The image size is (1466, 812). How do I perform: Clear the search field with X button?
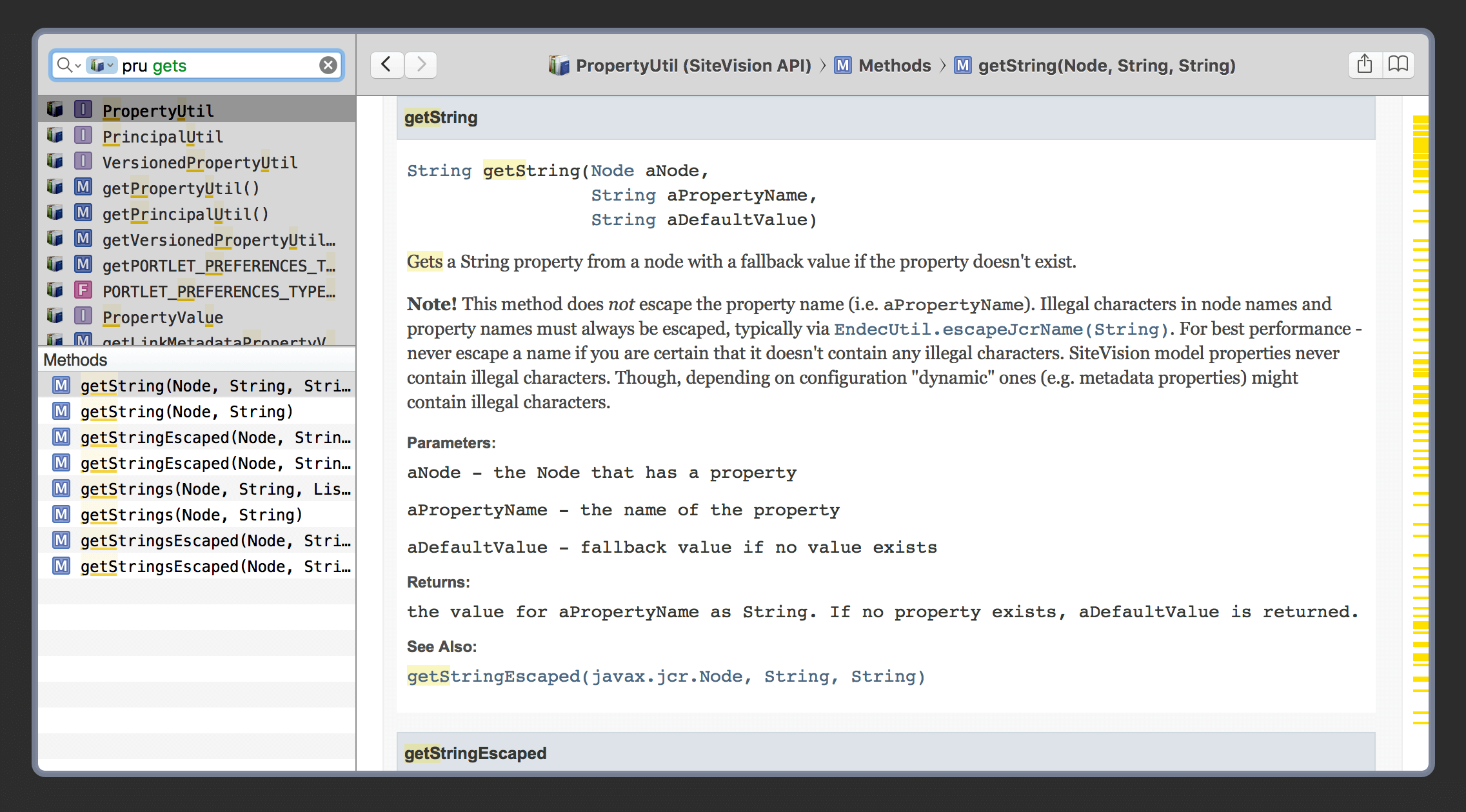(x=328, y=65)
